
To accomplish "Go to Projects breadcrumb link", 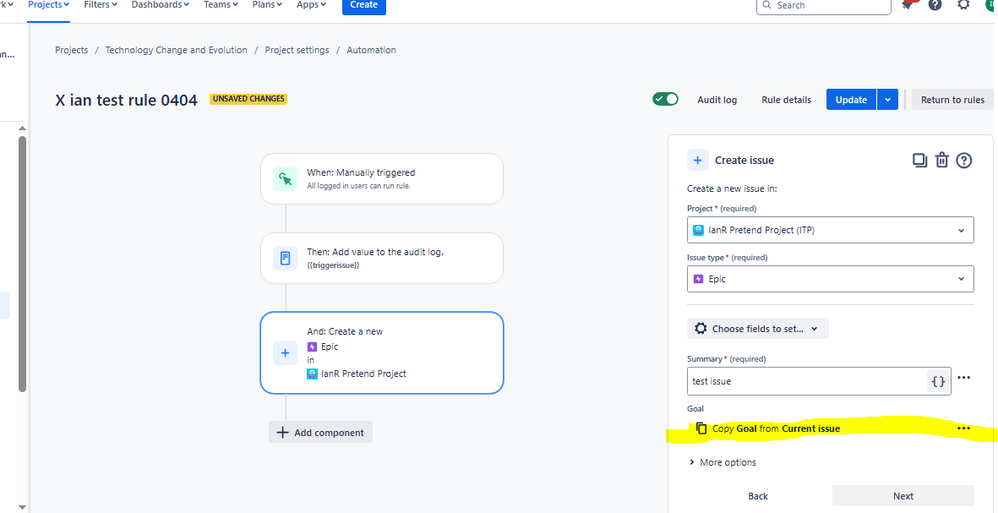I will pyautogui.click(x=71, y=50).
